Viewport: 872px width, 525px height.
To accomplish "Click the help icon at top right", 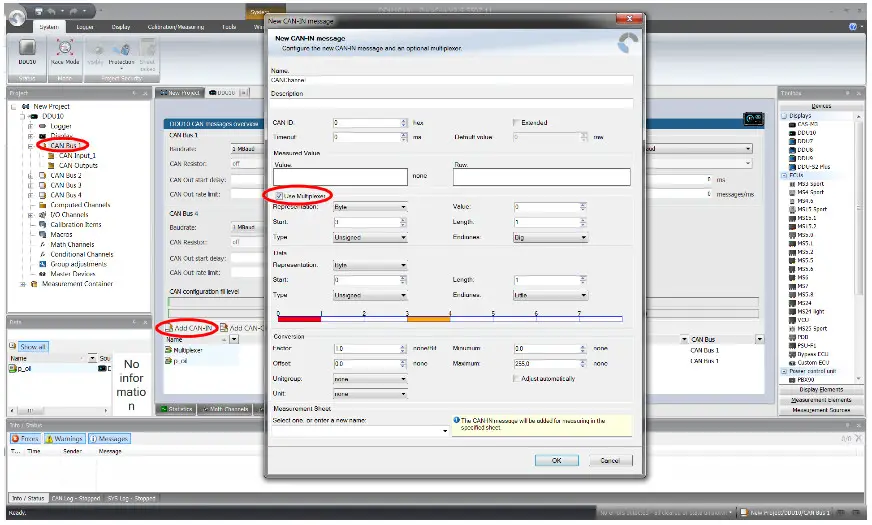I will (x=853, y=27).
